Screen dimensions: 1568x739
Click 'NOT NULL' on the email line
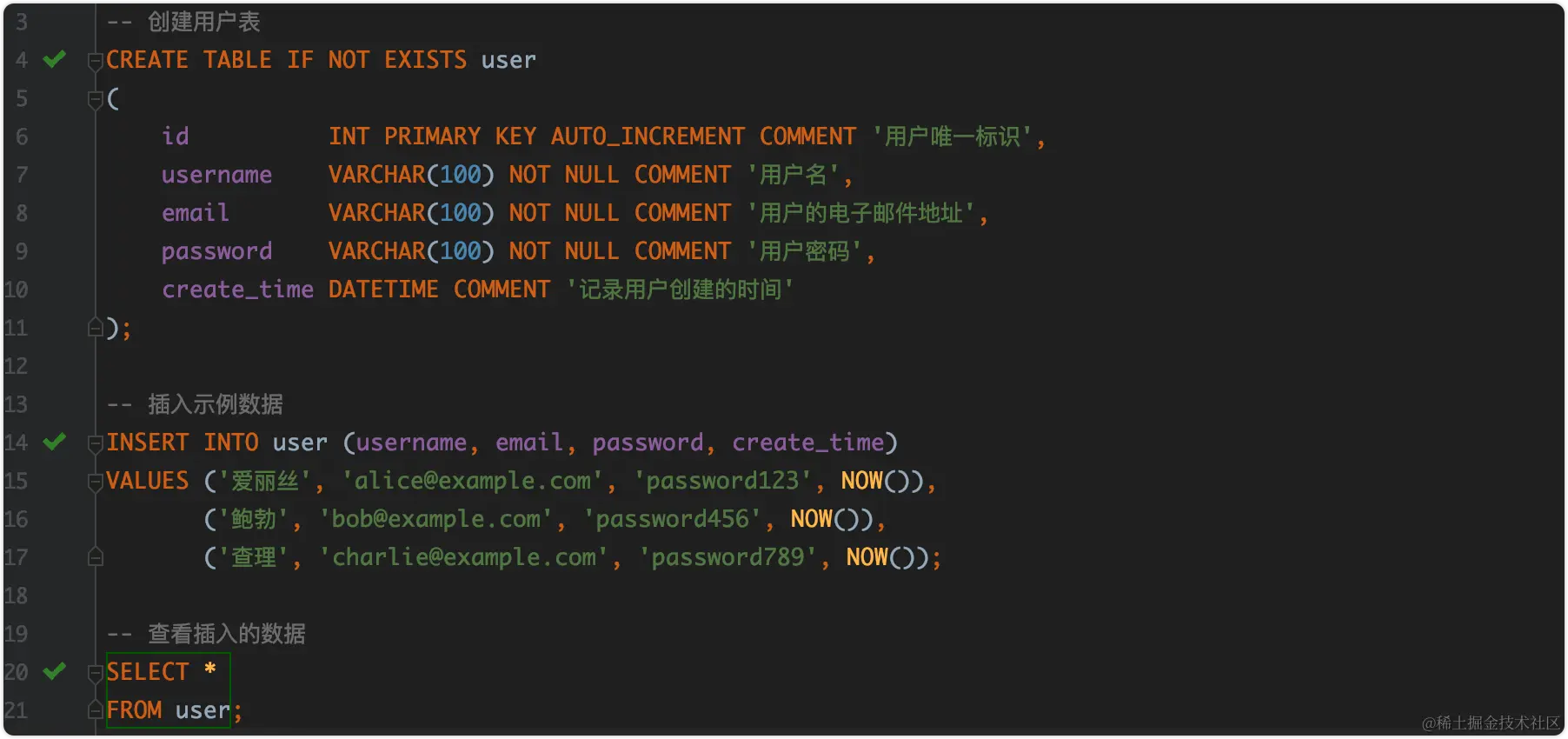coord(564,213)
